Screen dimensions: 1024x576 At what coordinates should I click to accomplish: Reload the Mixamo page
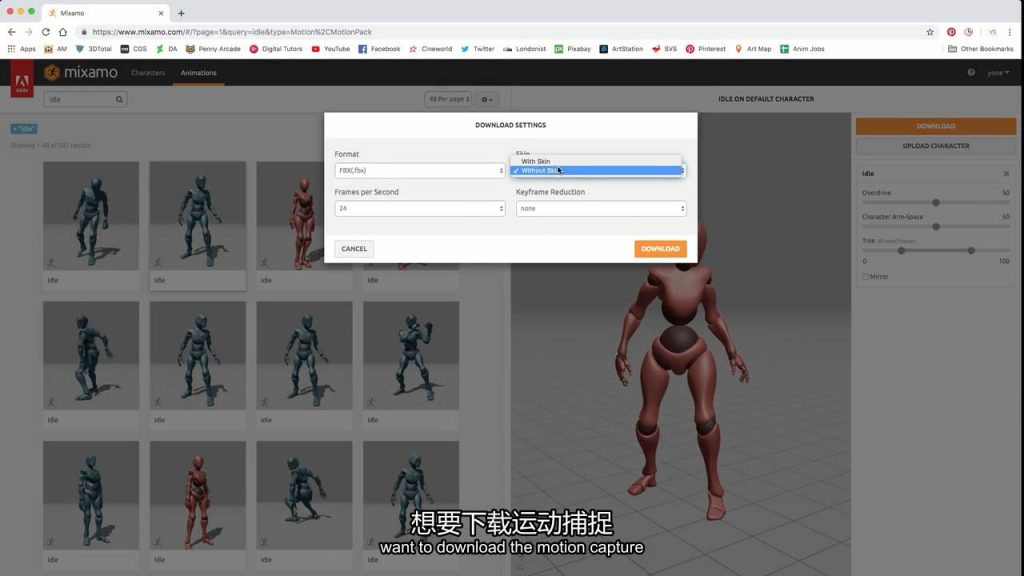tap(46, 32)
